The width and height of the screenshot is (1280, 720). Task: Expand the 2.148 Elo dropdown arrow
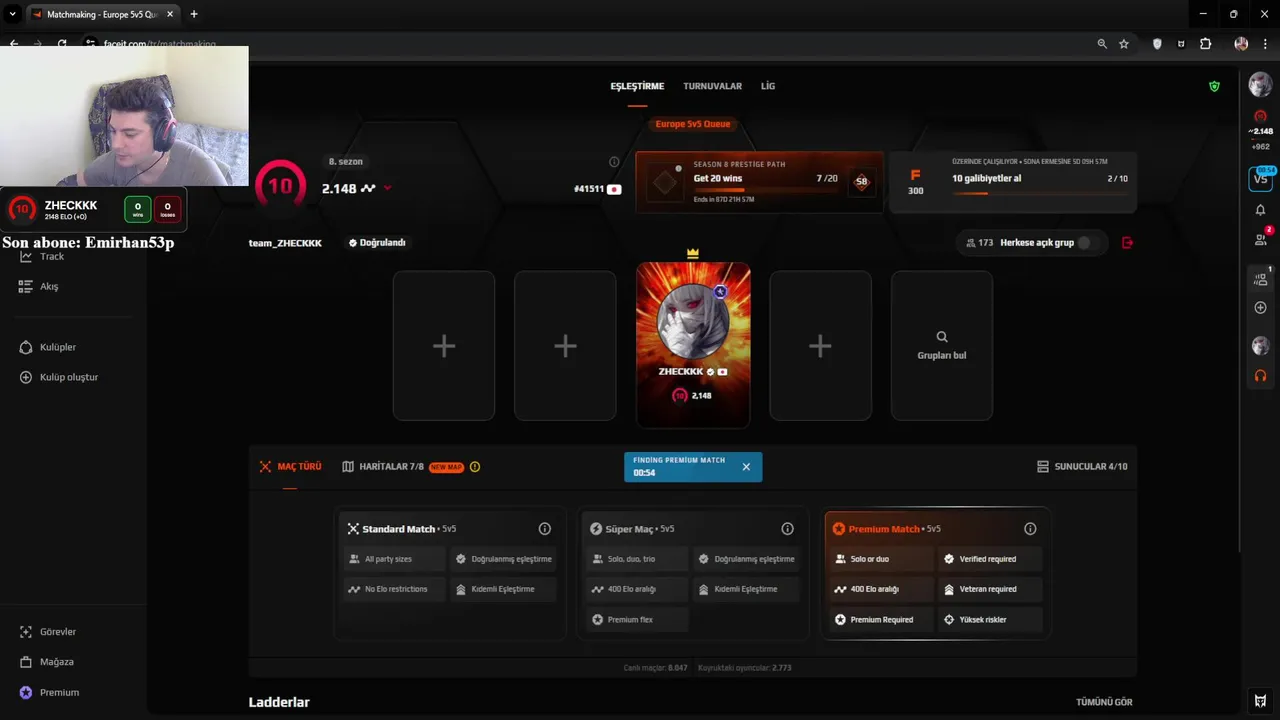click(x=388, y=188)
